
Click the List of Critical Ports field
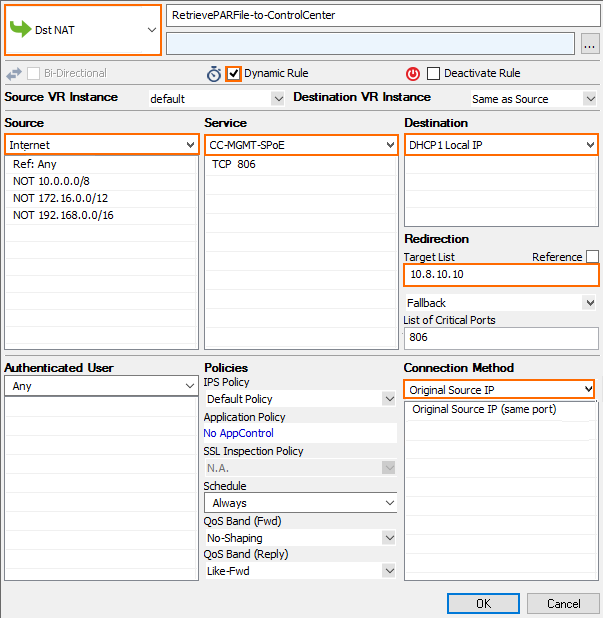501,338
